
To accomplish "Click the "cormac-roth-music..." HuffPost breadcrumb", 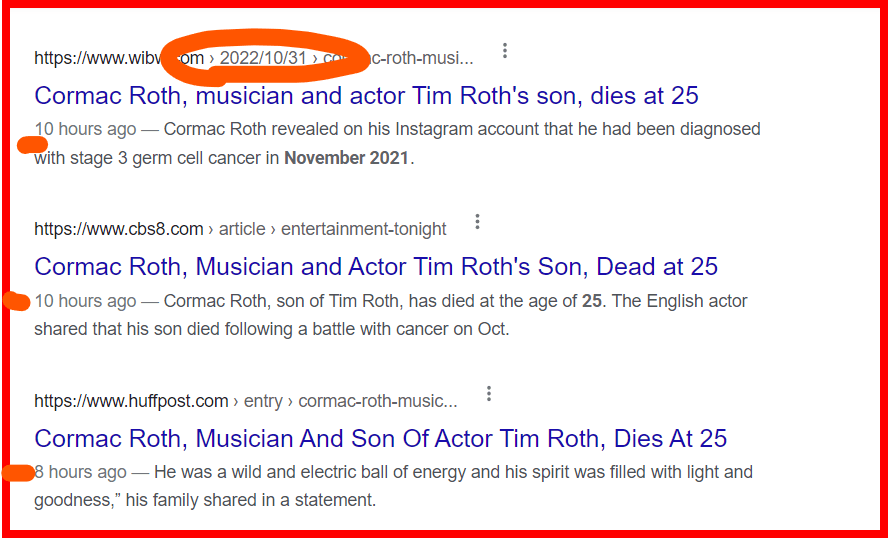I will (x=378, y=401).
